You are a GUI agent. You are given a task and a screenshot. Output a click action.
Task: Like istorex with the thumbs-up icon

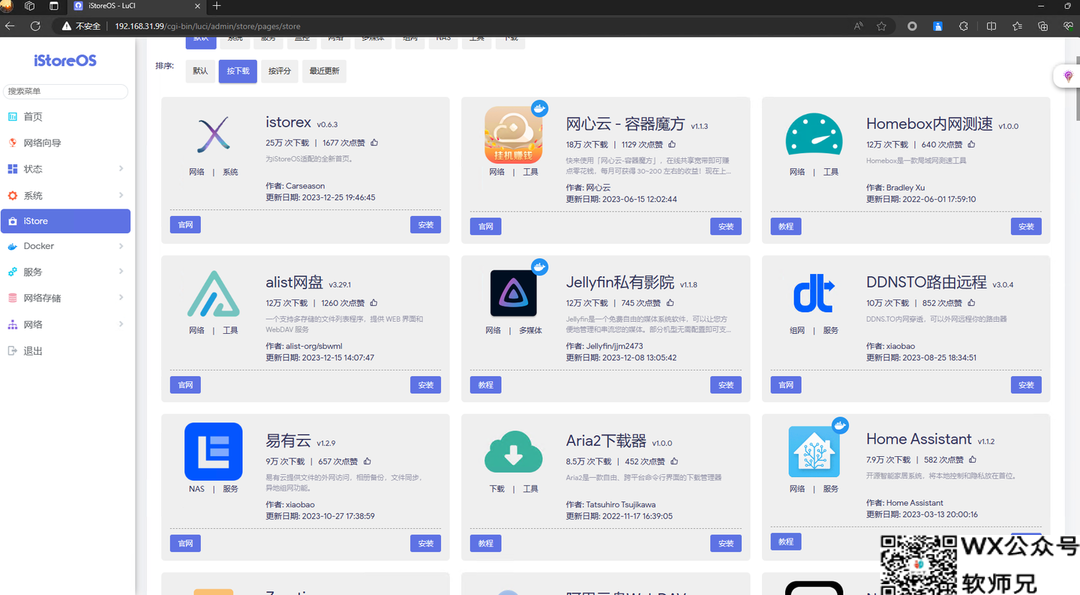pyautogui.click(x=374, y=143)
